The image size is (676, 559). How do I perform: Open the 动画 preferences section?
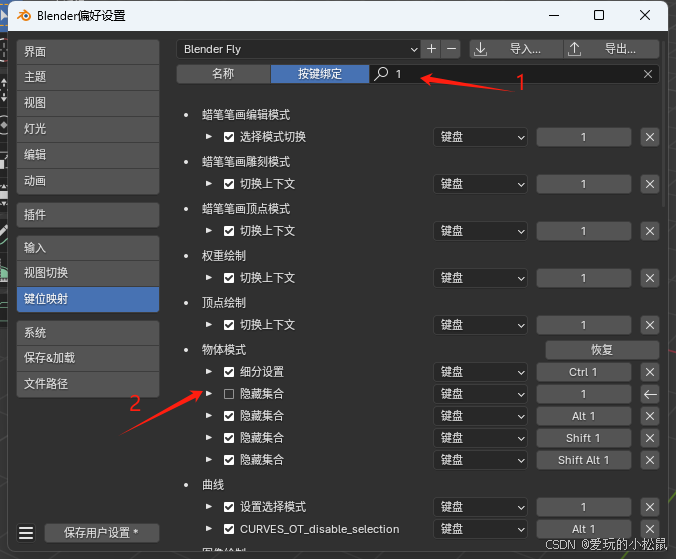tap(88, 181)
